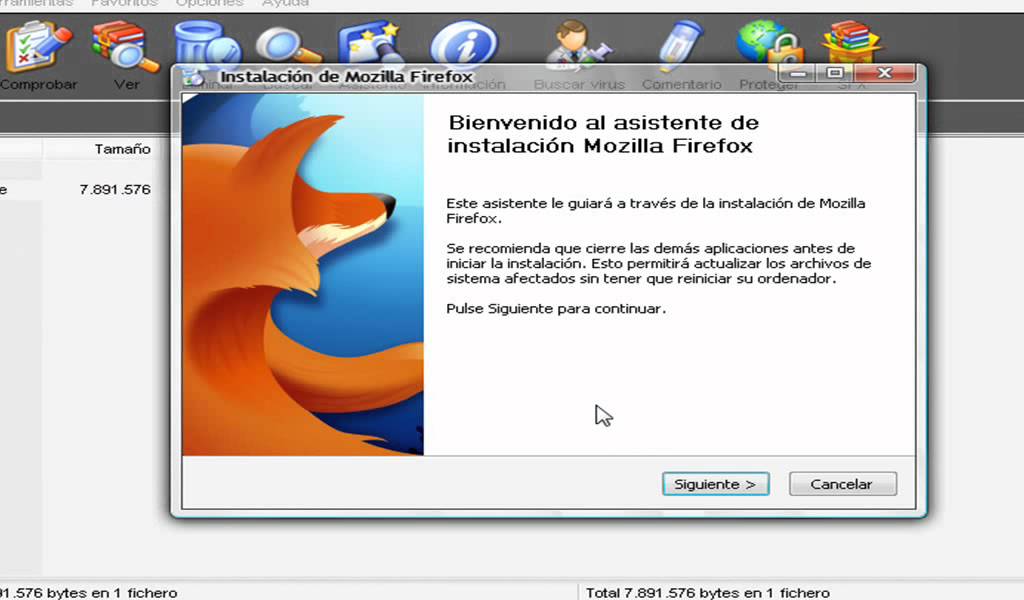The image size is (1024, 600).
Task: Click the Comprobar toolbar icon in WinRAR
Action: (x=38, y=47)
